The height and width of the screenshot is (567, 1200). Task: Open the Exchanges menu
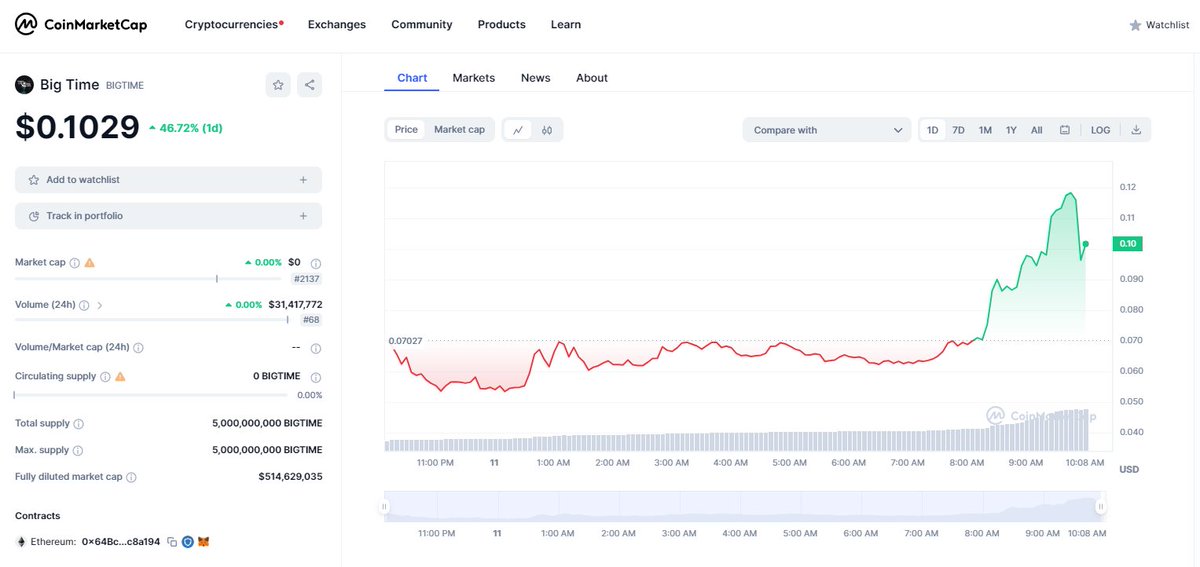[x=337, y=24]
